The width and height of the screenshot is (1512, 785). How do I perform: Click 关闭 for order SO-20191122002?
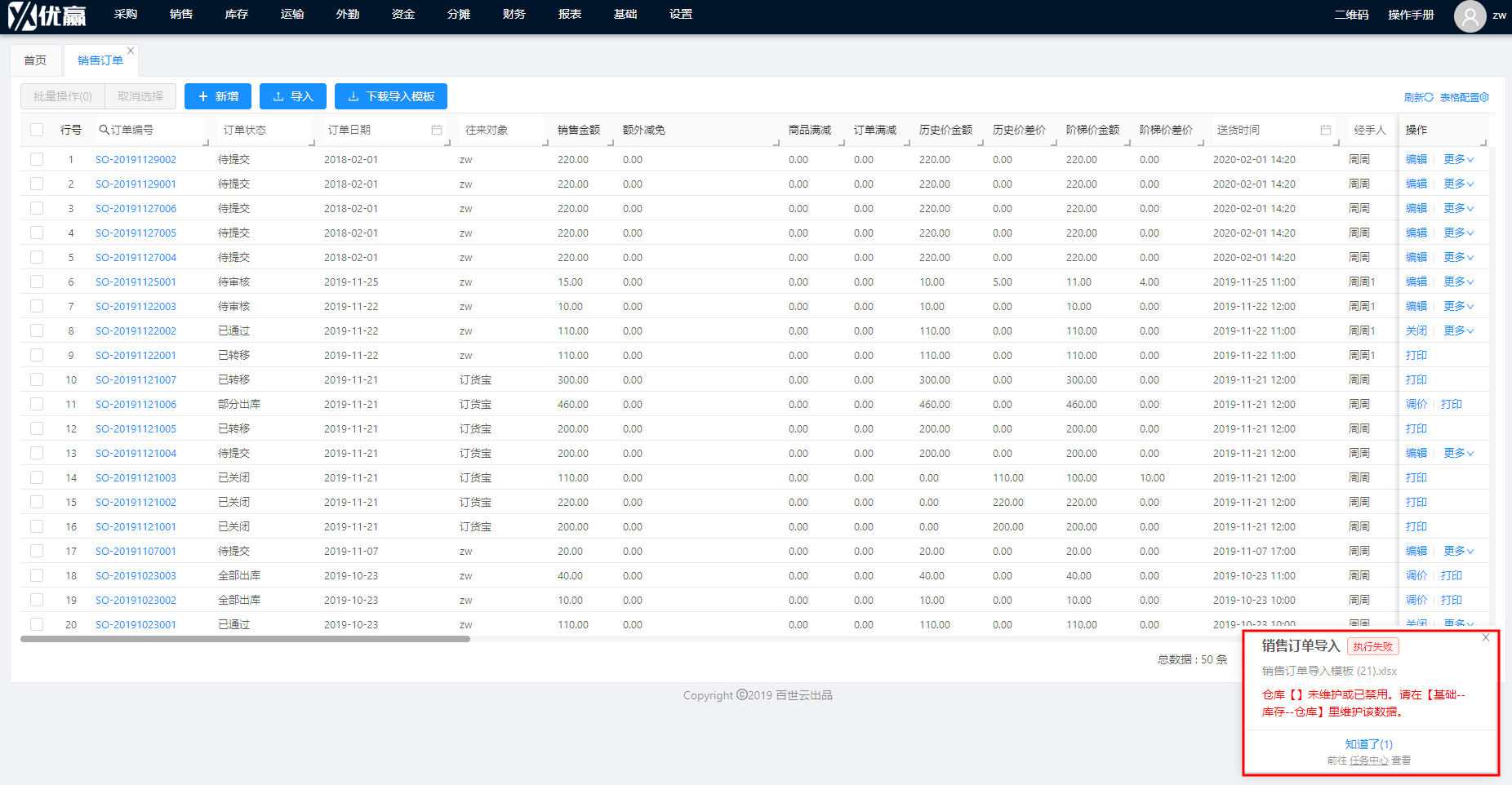(x=1416, y=330)
